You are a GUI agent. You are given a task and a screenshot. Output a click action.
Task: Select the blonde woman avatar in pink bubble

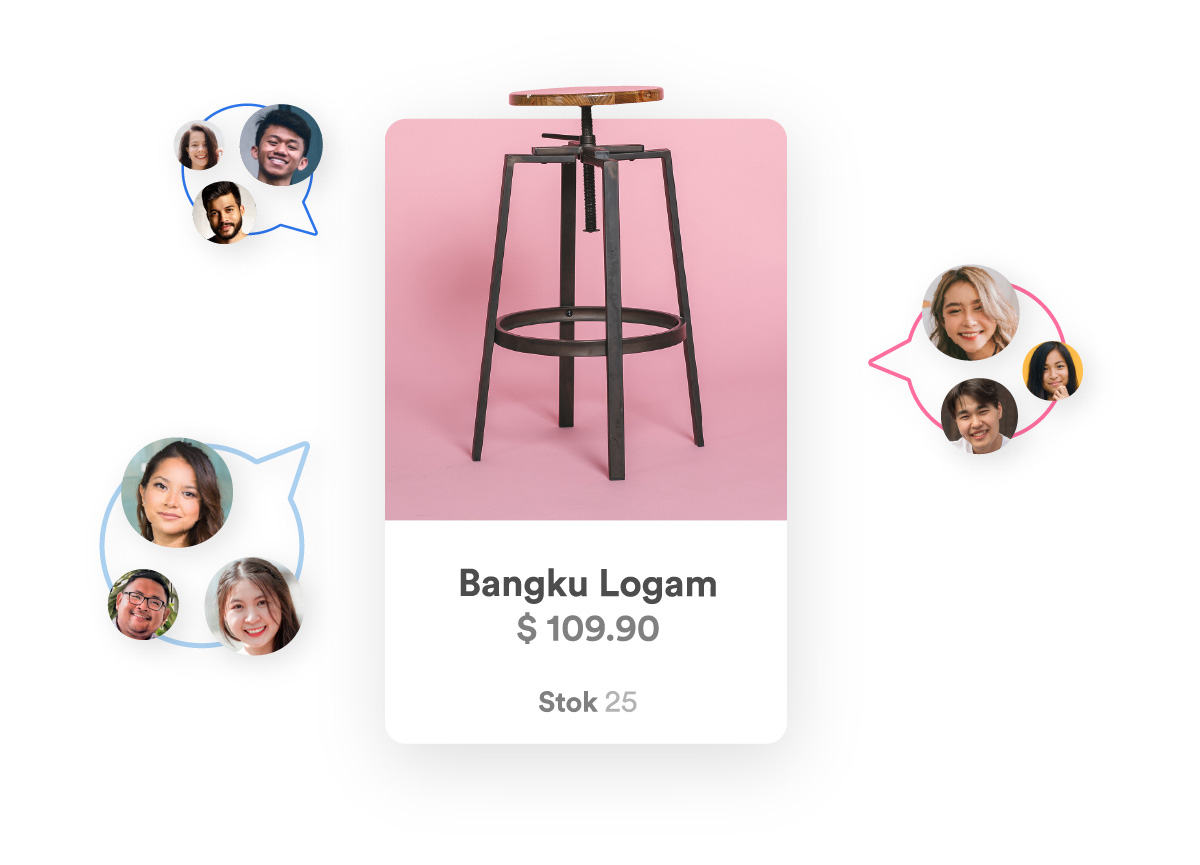point(971,312)
